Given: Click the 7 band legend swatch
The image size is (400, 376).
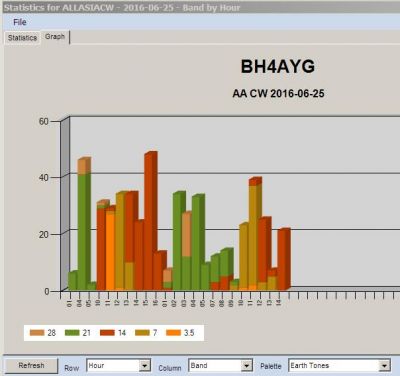Looking at the screenshot, I should coord(142,333).
